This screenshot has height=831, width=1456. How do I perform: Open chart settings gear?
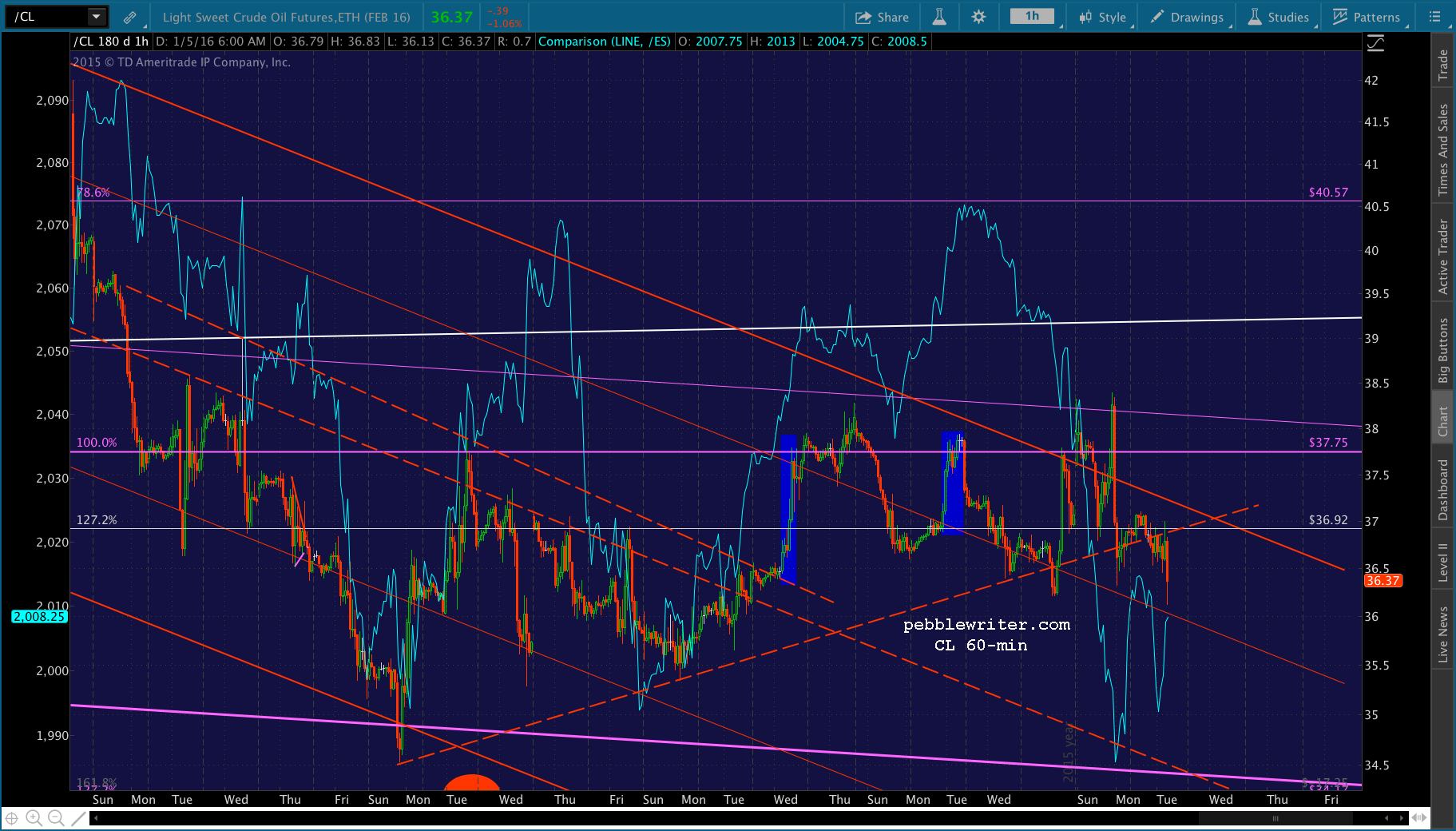[x=978, y=17]
